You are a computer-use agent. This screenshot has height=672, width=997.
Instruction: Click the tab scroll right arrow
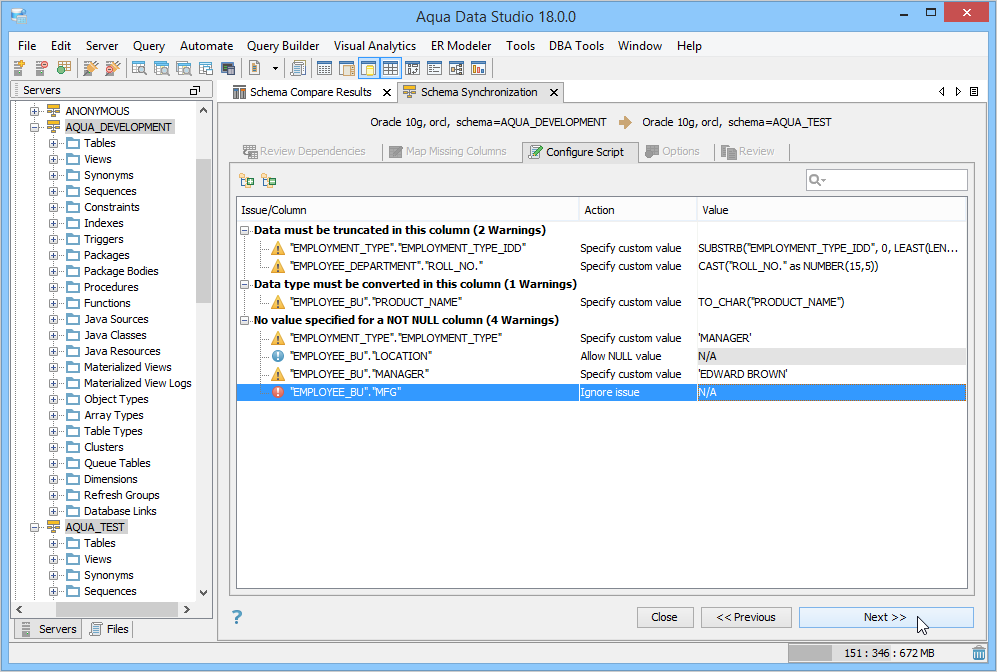(958, 92)
